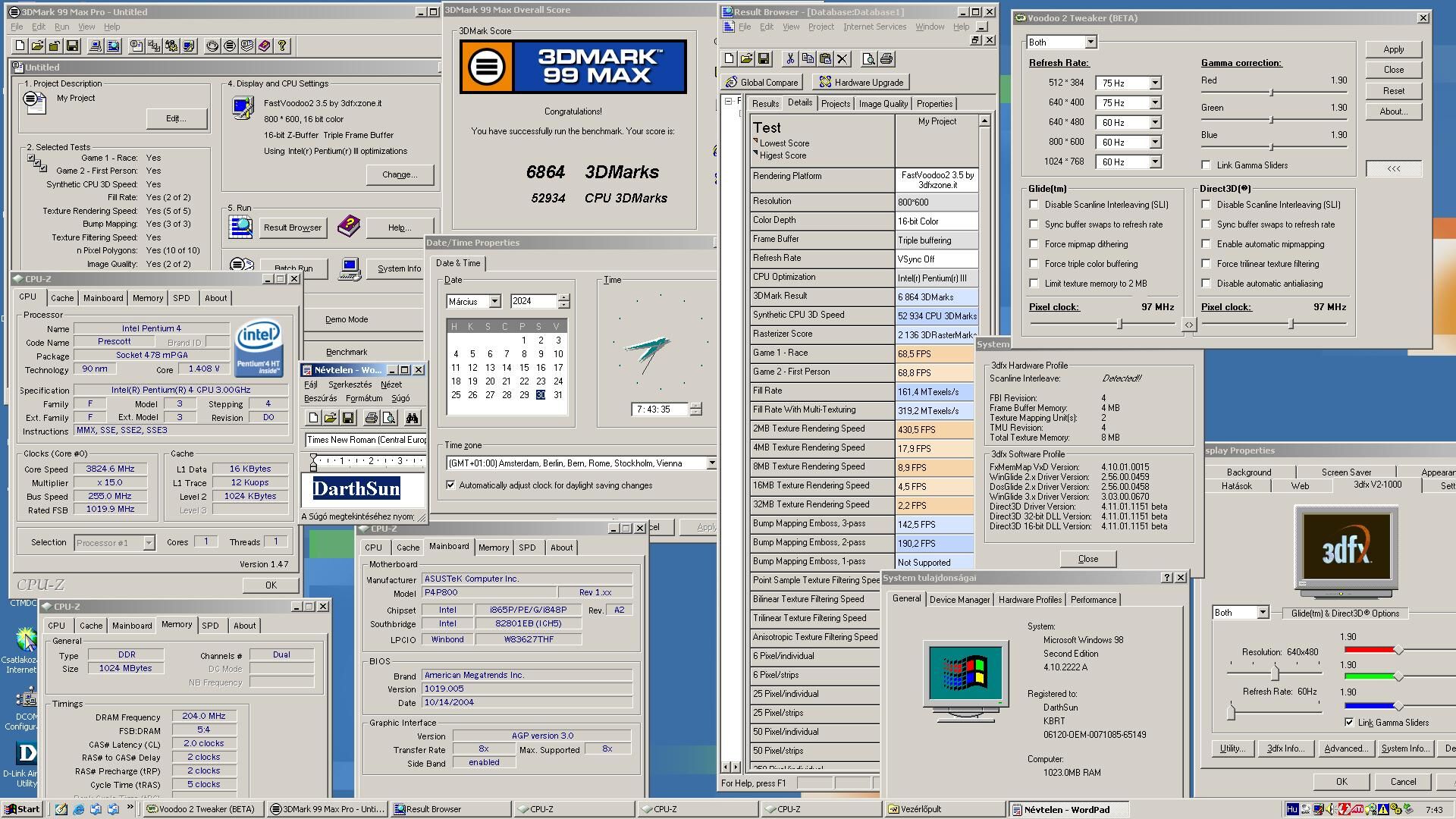Viewport: 1456px width, 819px height.
Task: Click the Hardware Upgrade button
Action: (861, 82)
